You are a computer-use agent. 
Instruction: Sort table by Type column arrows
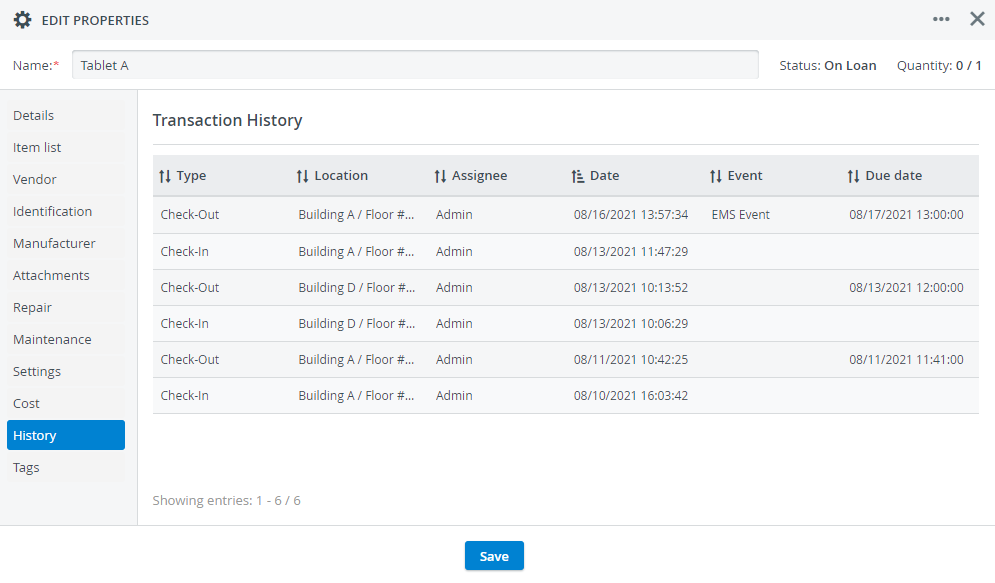coord(165,176)
